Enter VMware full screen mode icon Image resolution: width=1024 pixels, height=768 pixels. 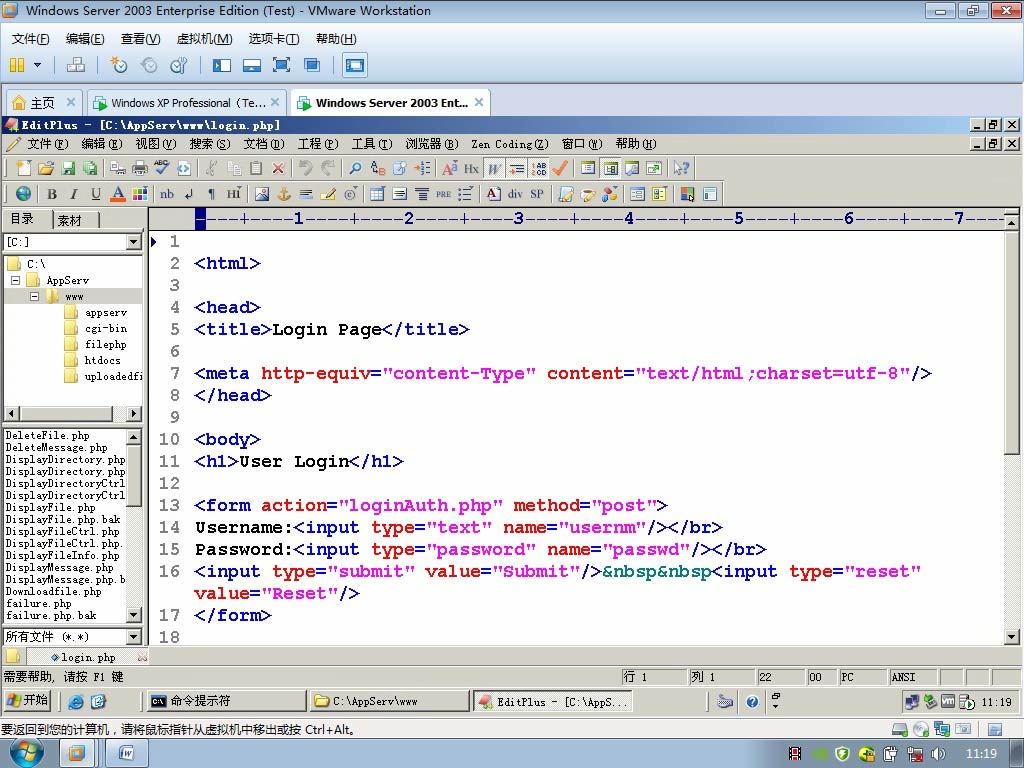(281, 65)
